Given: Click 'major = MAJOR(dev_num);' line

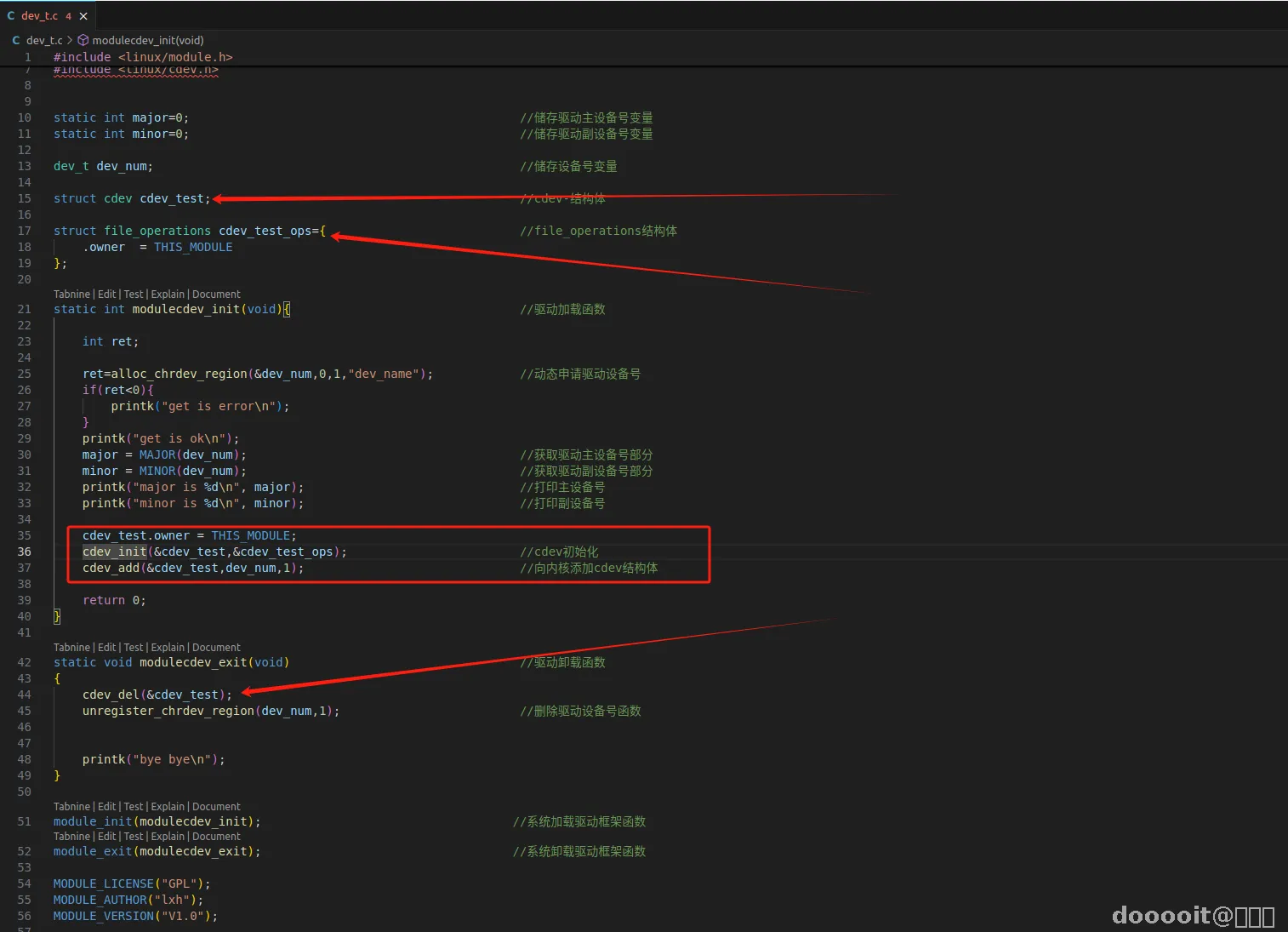Looking at the screenshot, I should [164, 455].
